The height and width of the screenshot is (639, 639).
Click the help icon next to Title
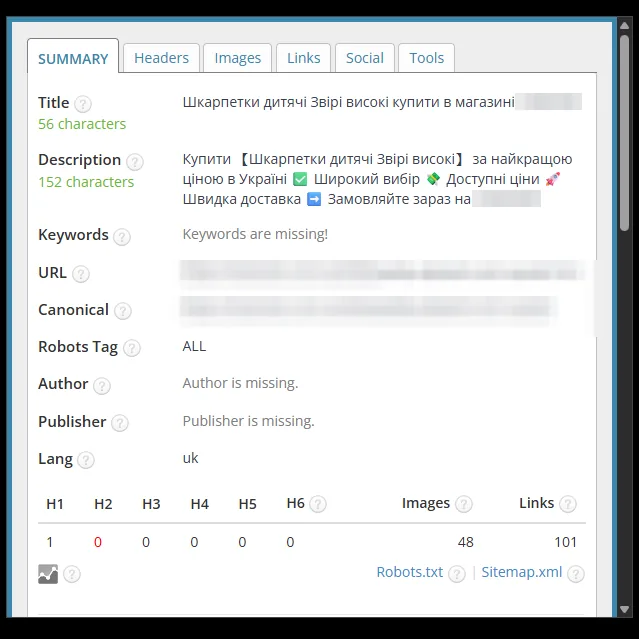(83, 104)
